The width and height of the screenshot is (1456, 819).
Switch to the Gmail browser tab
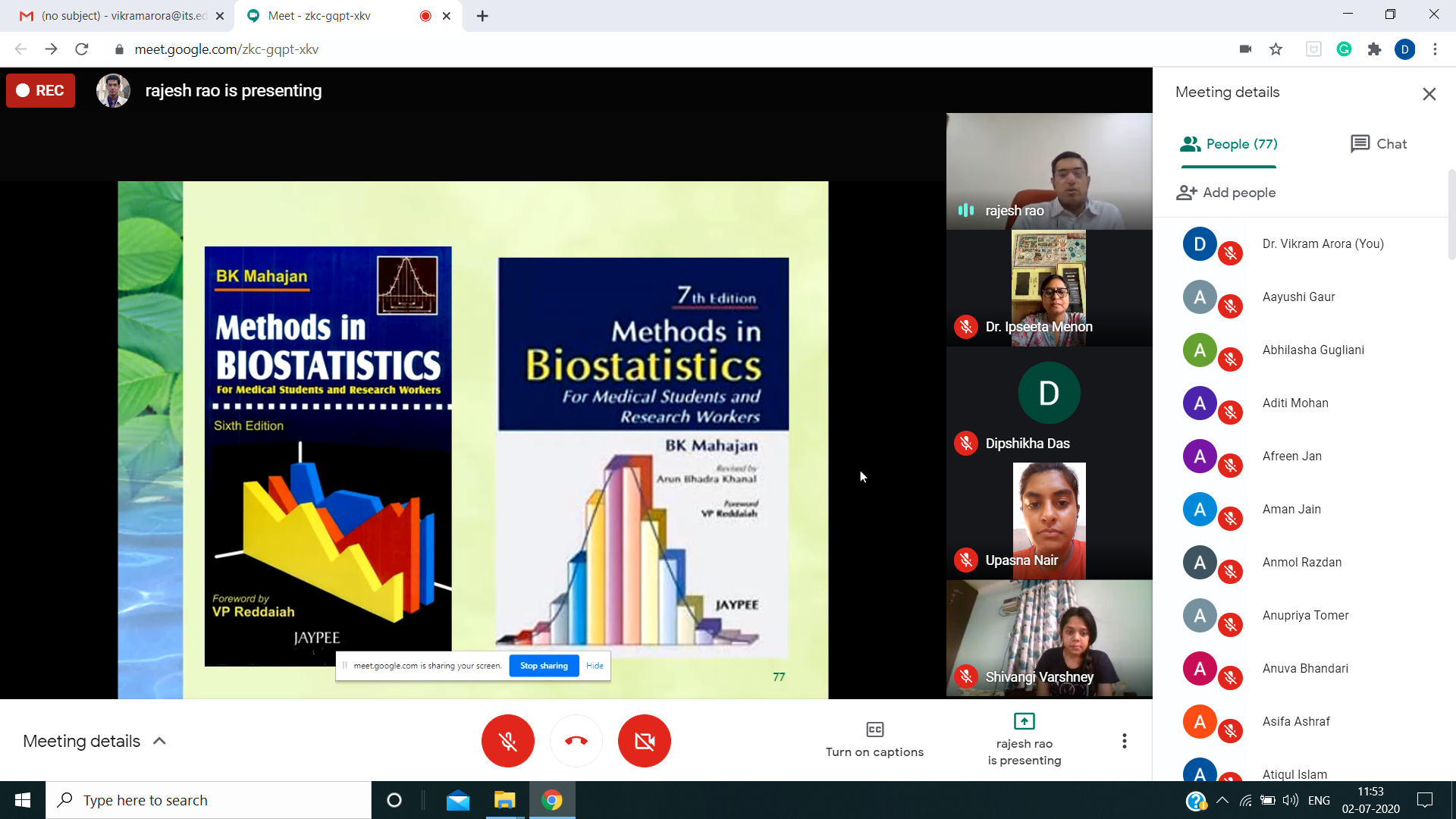coord(121,16)
